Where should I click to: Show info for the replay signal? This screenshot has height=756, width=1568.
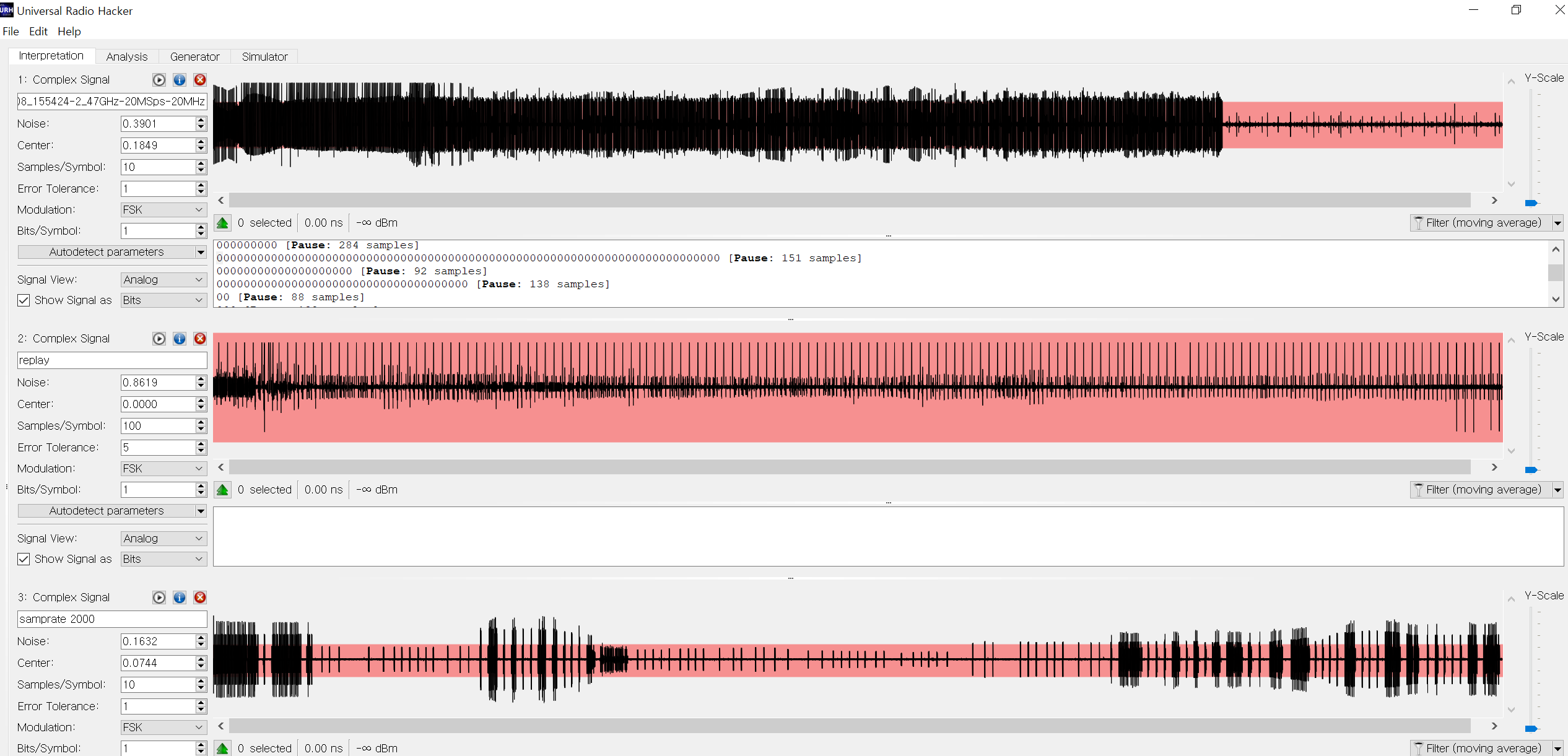(180, 339)
